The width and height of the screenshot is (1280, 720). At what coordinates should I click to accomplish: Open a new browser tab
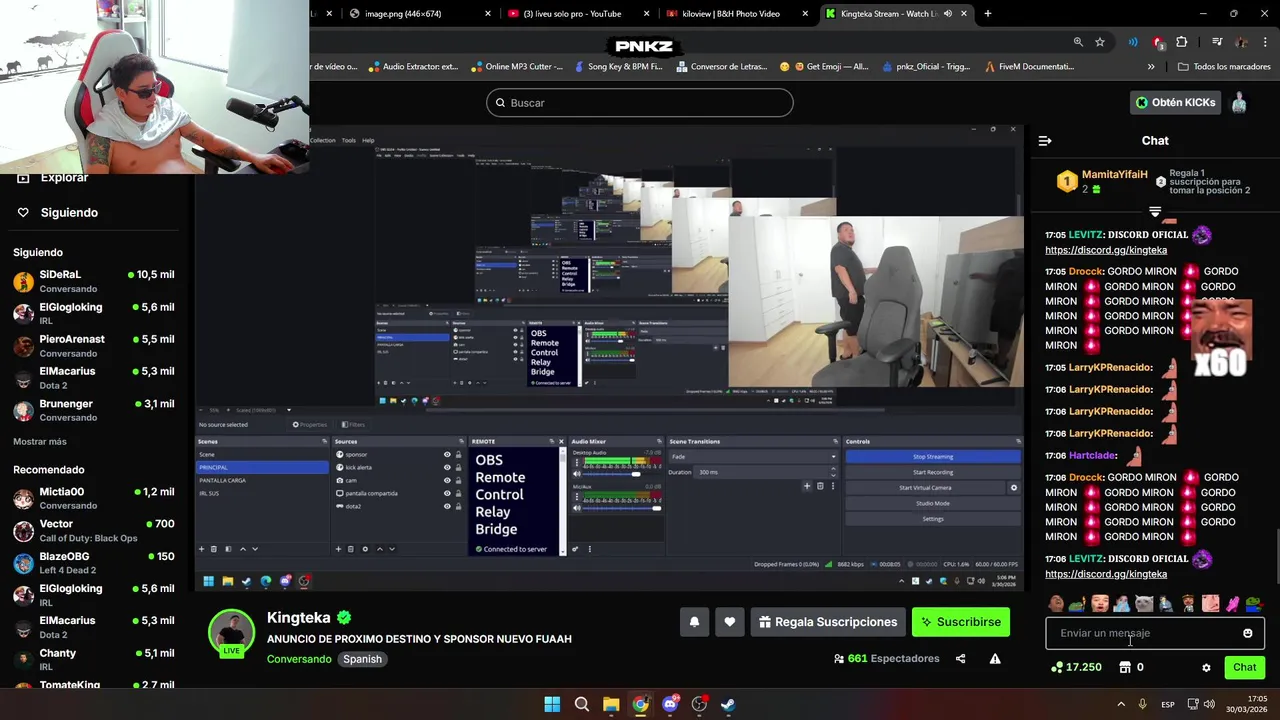988,13
